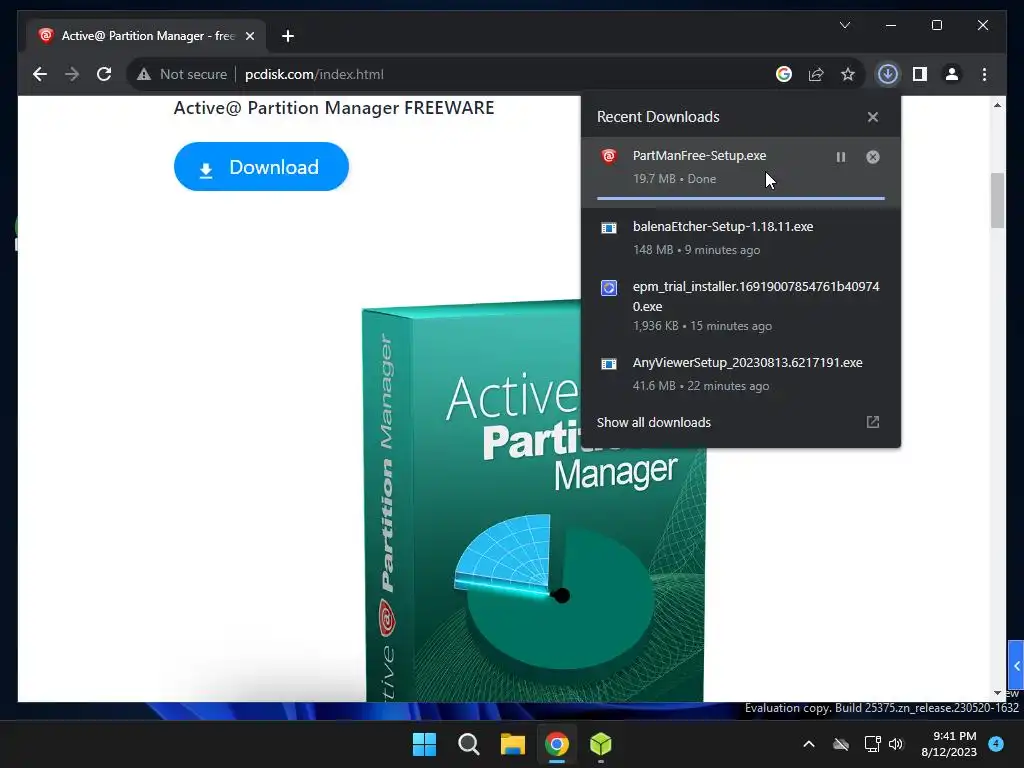Click the green cube taskbar app
The width and height of the screenshot is (1024, 768).
point(600,744)
